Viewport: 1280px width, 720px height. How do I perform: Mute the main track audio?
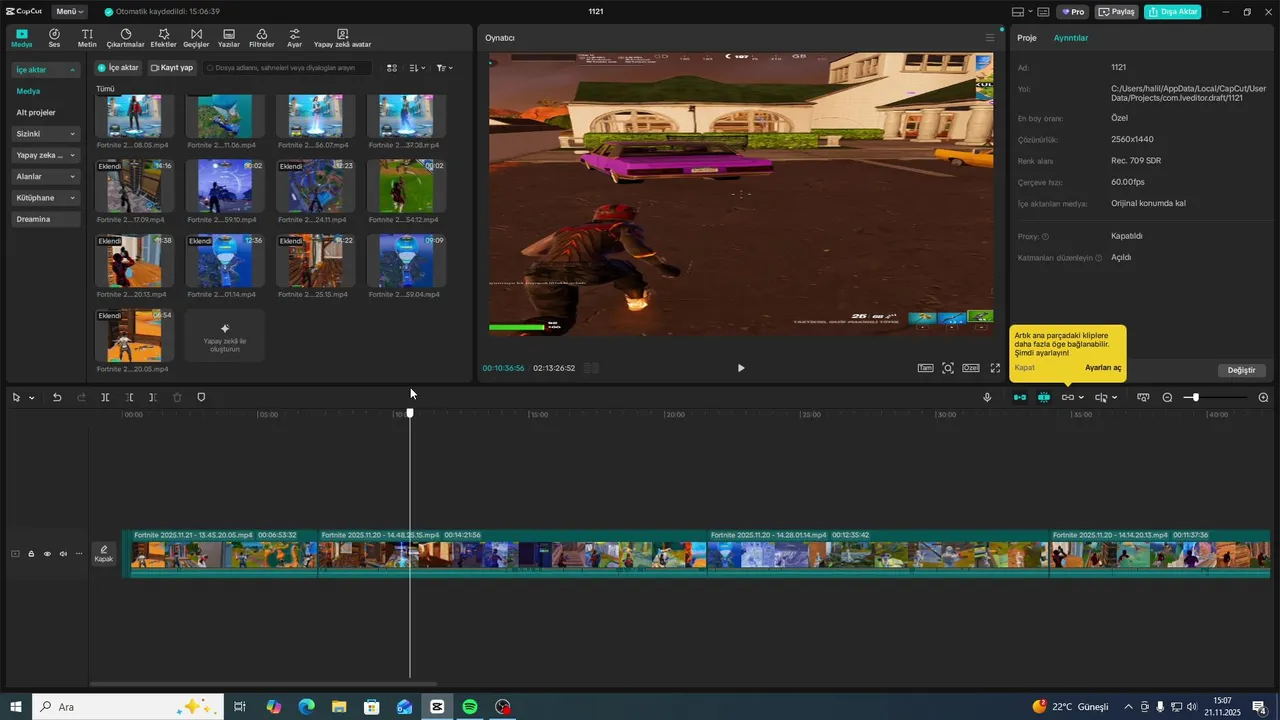pyautogui.click(x=63, y=553)
